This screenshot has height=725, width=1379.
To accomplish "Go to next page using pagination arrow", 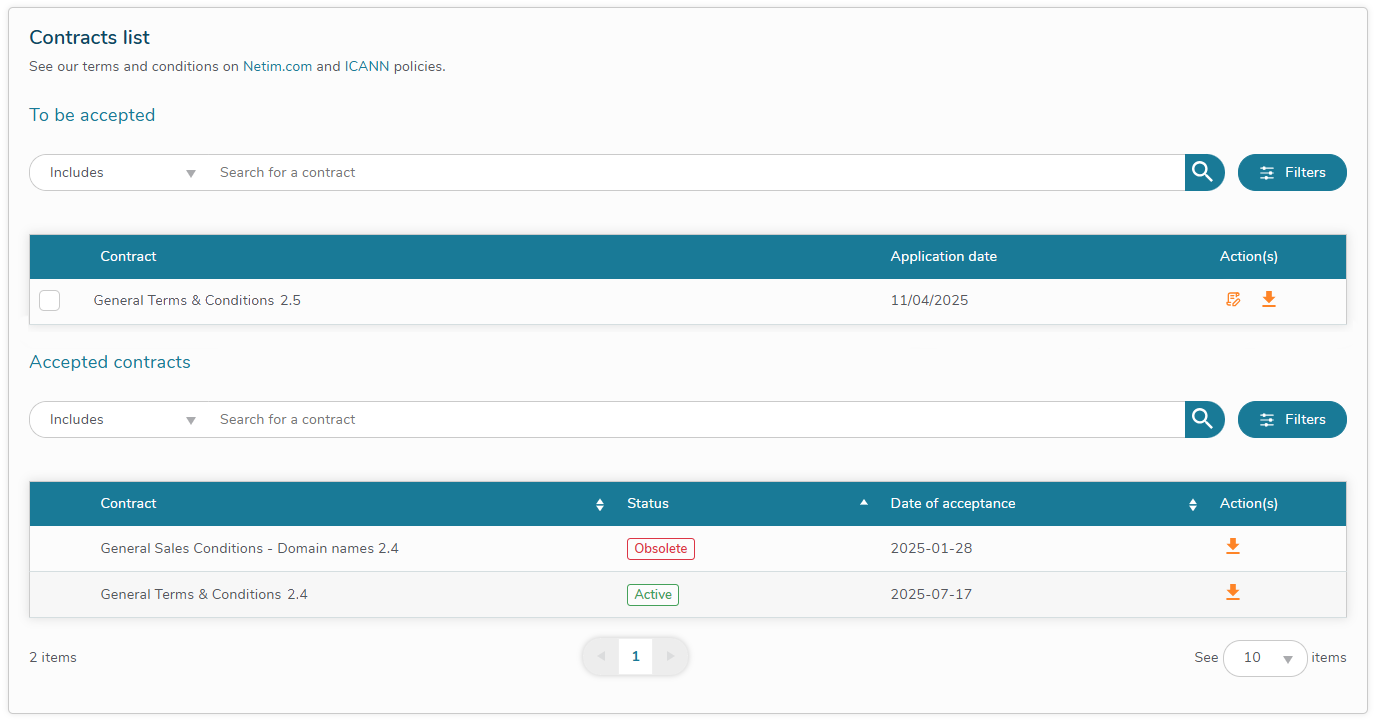I will click(x=670, y=657).
